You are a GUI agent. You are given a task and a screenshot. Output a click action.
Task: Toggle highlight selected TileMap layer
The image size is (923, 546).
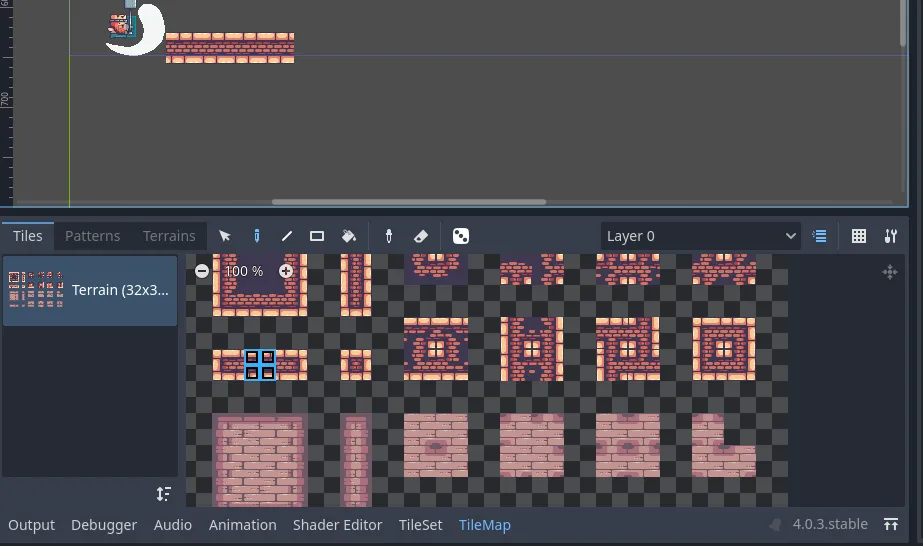(819, 236)
